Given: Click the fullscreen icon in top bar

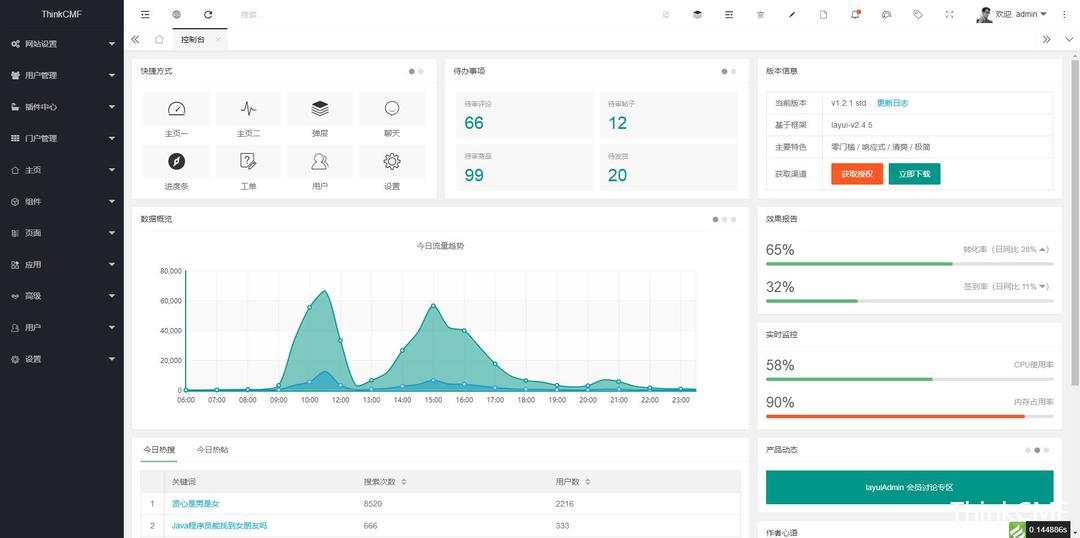Looking at the screenshot, I should click(x=949, y=14).
